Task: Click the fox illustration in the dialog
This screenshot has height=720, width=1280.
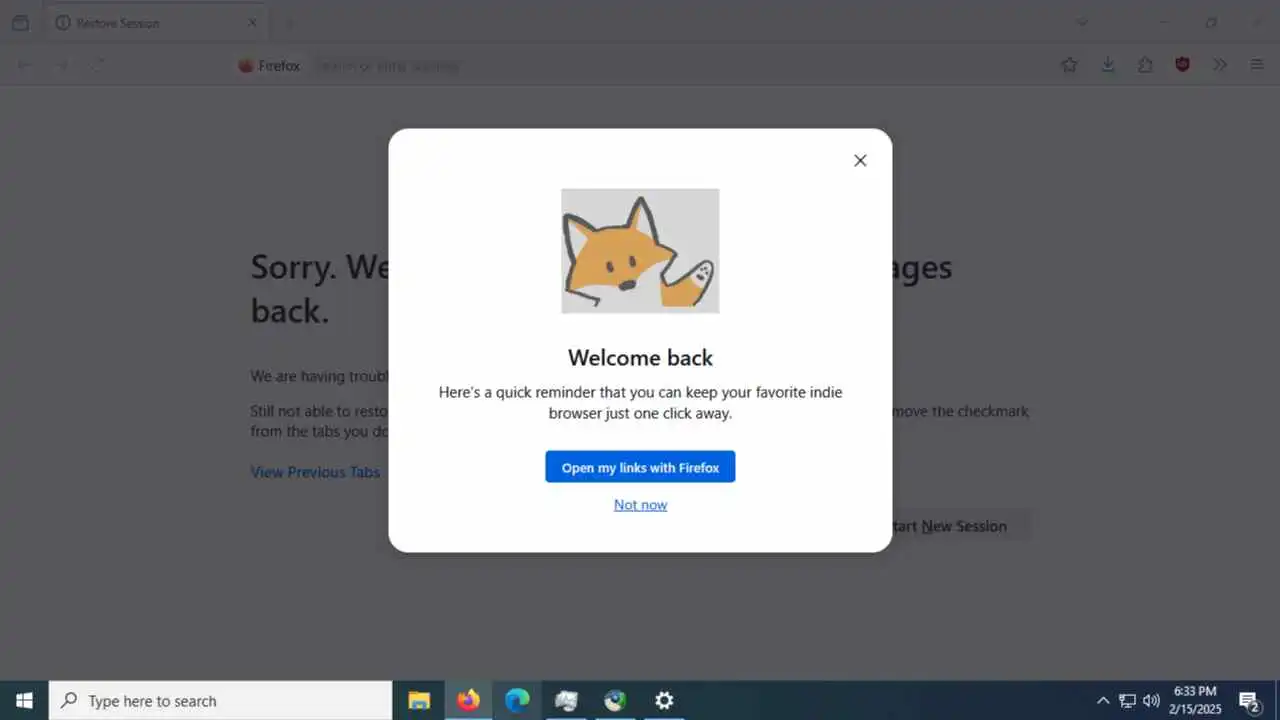Action: point(640,251)
